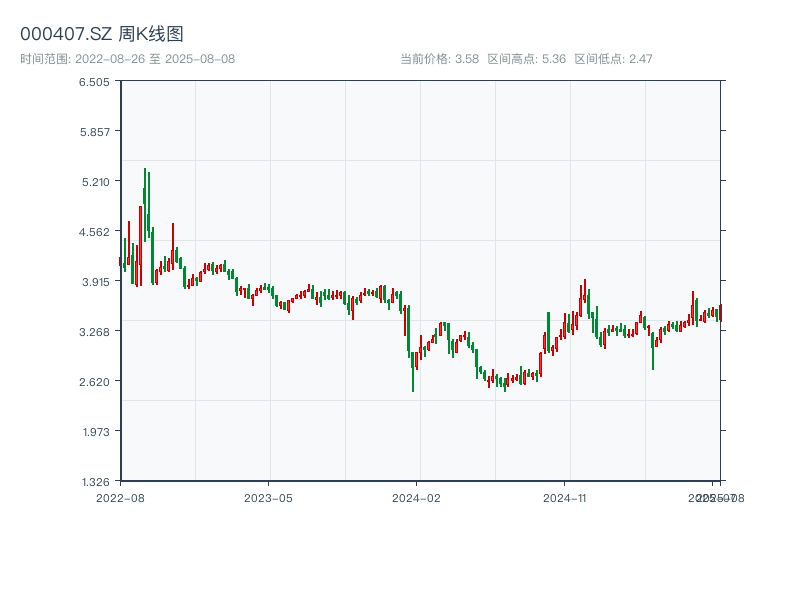800x600 pixels.
Task: Click the 当前价格 3.58 label
Action: click(x=439, y=59)
